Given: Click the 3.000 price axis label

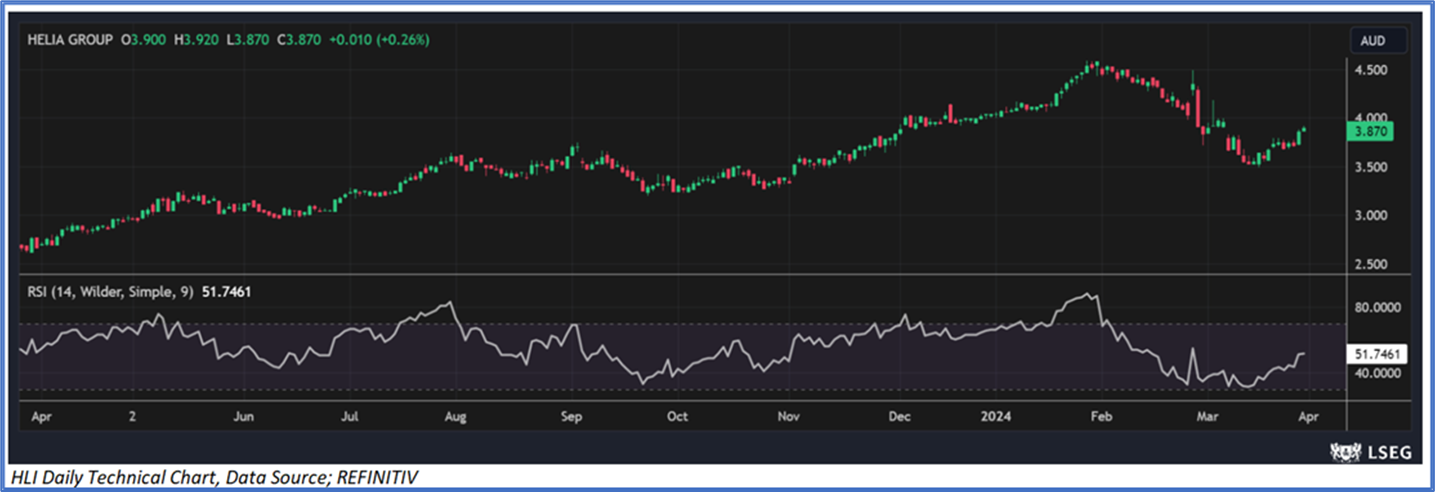Looking at the screenshot, I should pos(1371,215).
